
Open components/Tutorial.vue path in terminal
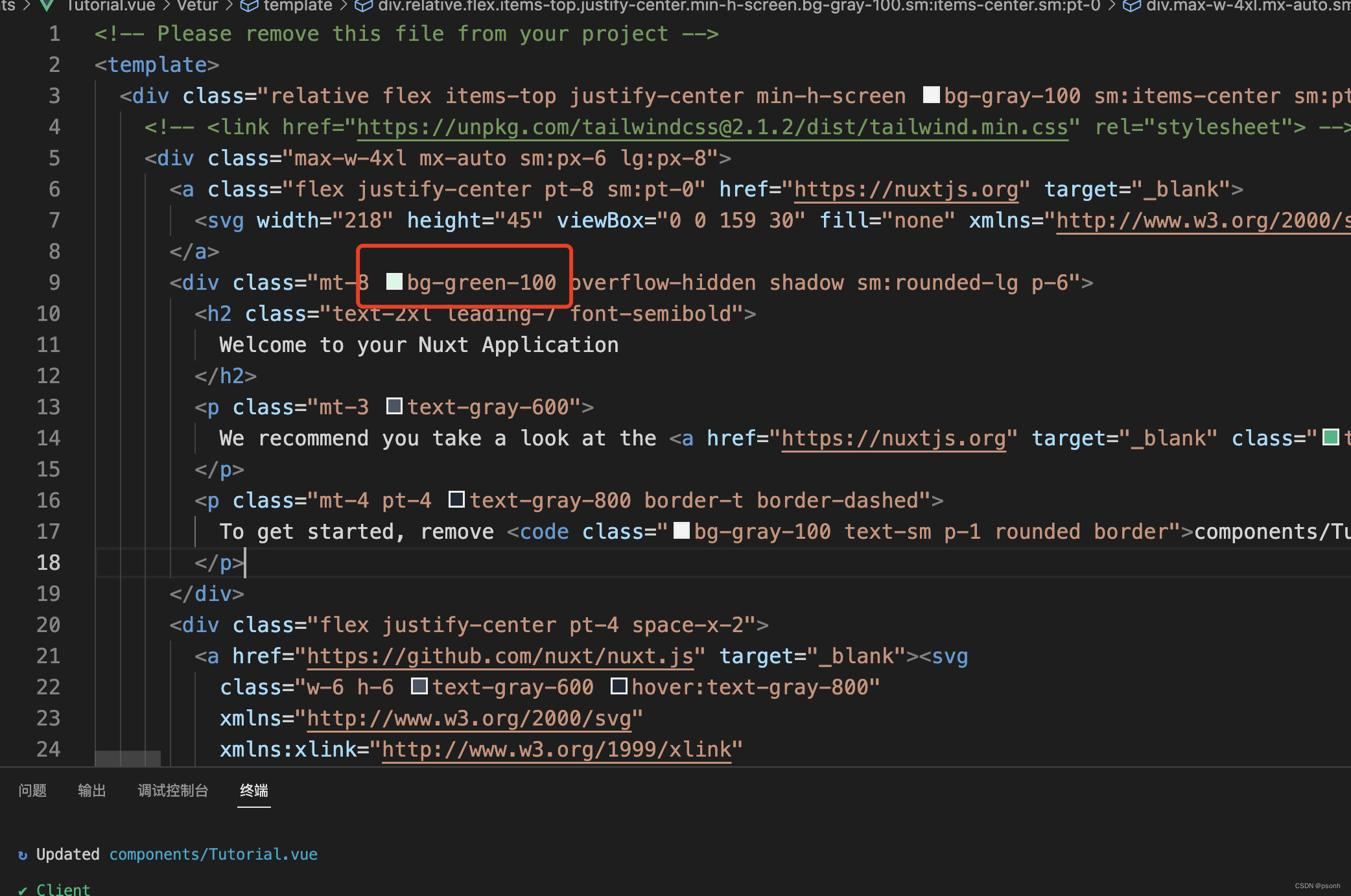click(213, 855)
